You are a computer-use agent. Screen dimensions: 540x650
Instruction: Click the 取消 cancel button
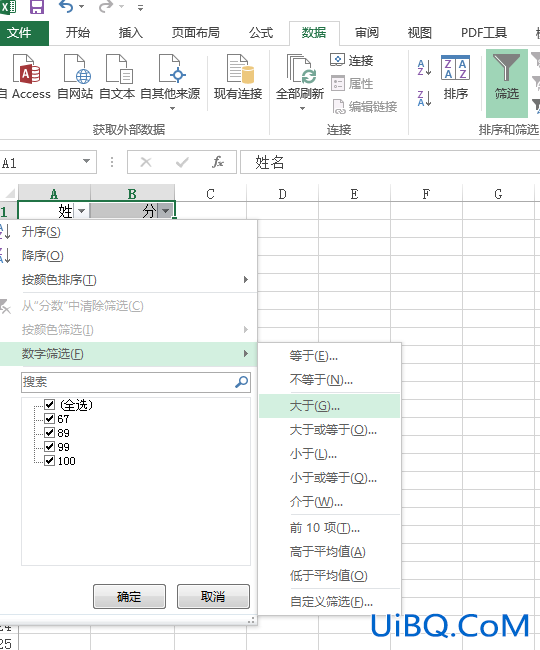(x=213, y=597)
